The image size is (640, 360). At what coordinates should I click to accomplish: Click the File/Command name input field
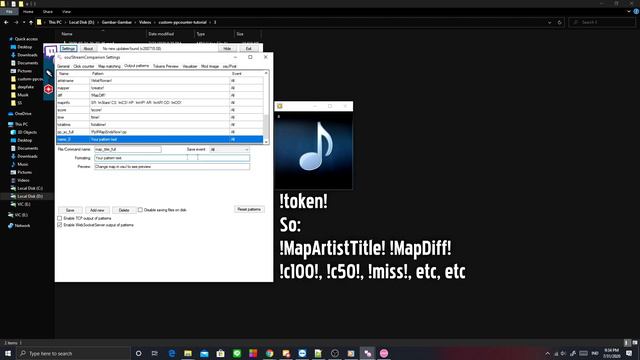coord(128,149)
